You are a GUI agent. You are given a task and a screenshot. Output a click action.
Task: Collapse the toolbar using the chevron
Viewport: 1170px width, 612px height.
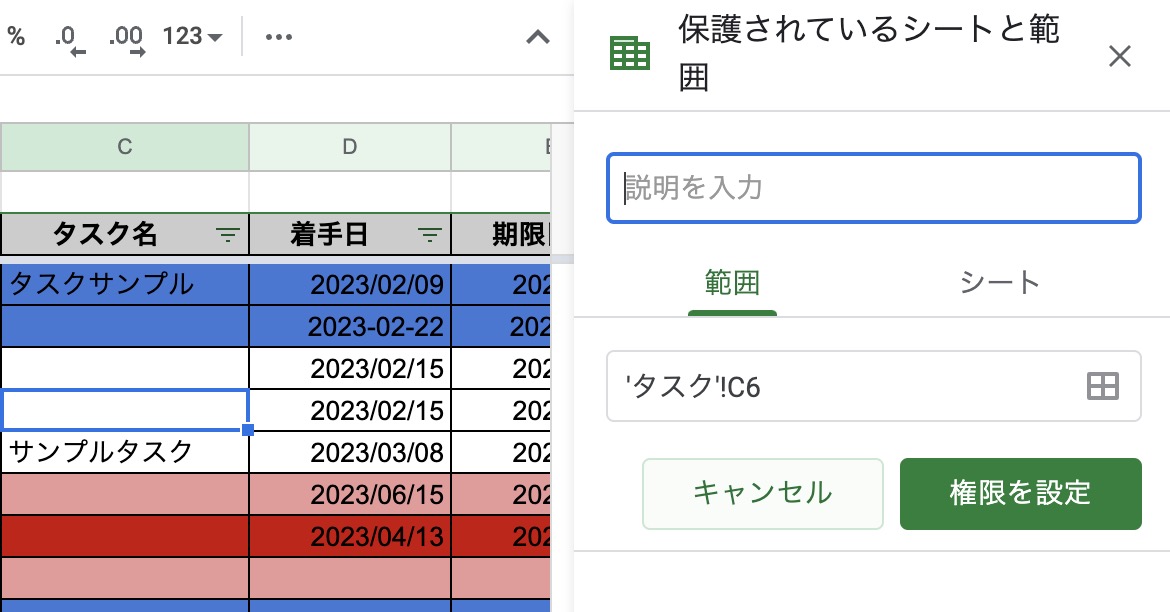[537, 37]
